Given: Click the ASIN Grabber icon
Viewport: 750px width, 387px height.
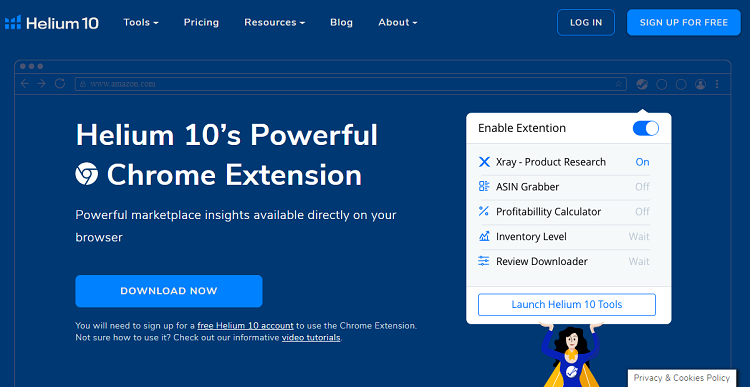Looking at the screenshot, I should (x=484, y=187).
